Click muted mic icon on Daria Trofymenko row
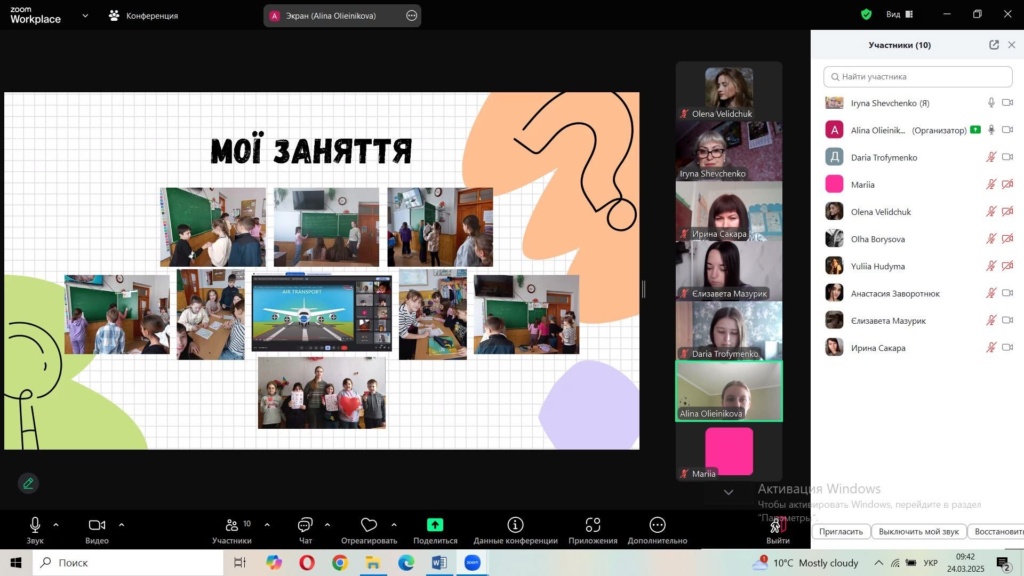1024x576 pixels. [991, 157]
